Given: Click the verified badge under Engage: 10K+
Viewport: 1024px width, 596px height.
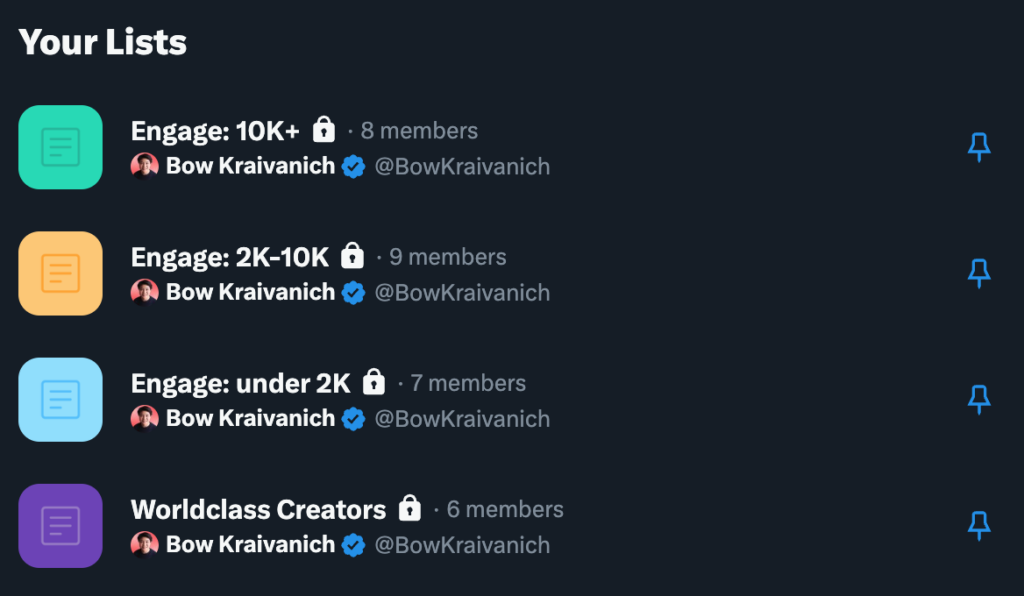Looking at the screenshot, I should [353, 166].
